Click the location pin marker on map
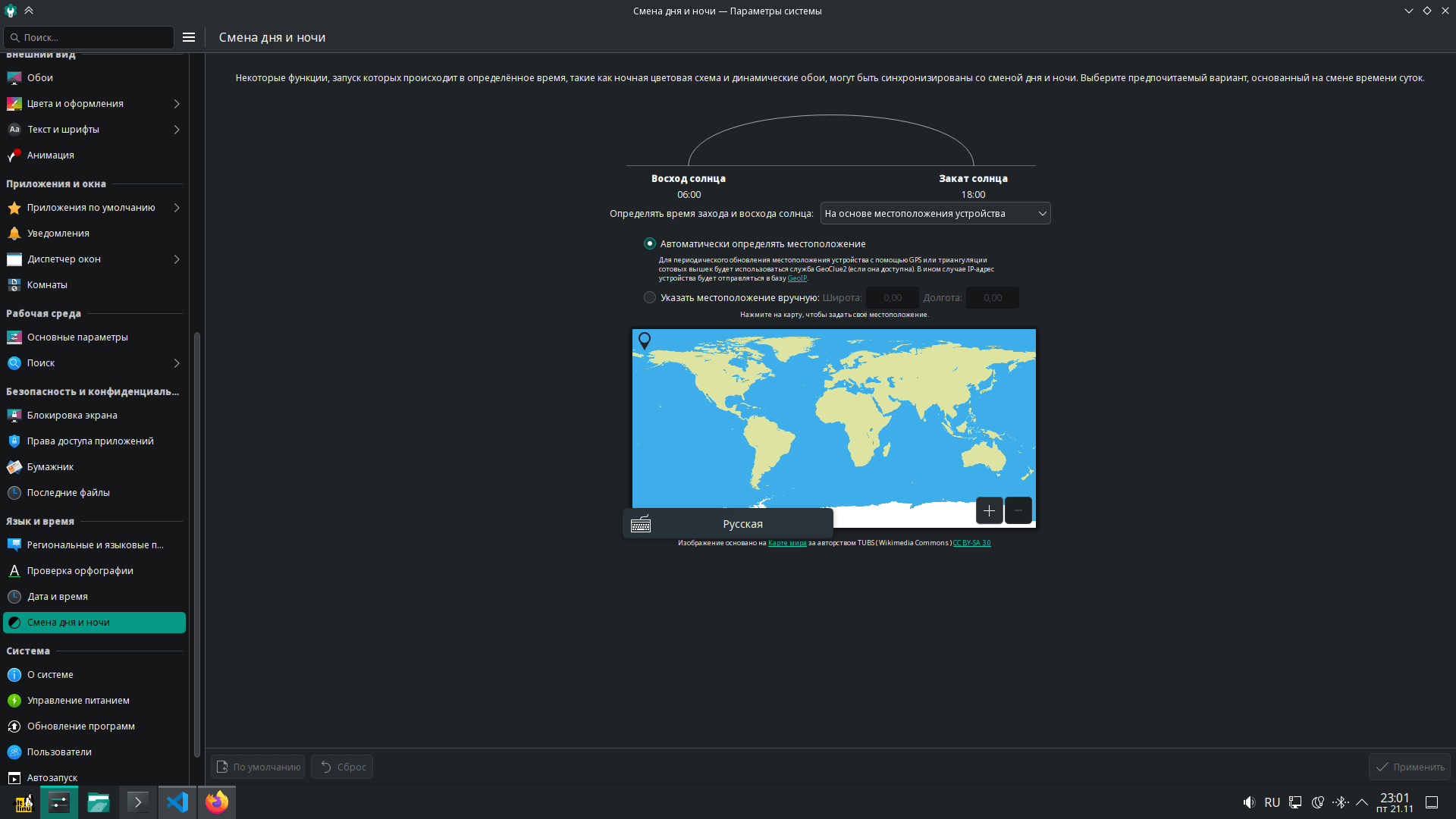The height and width of the screenshot is (819, 1456). click(645, 340)
